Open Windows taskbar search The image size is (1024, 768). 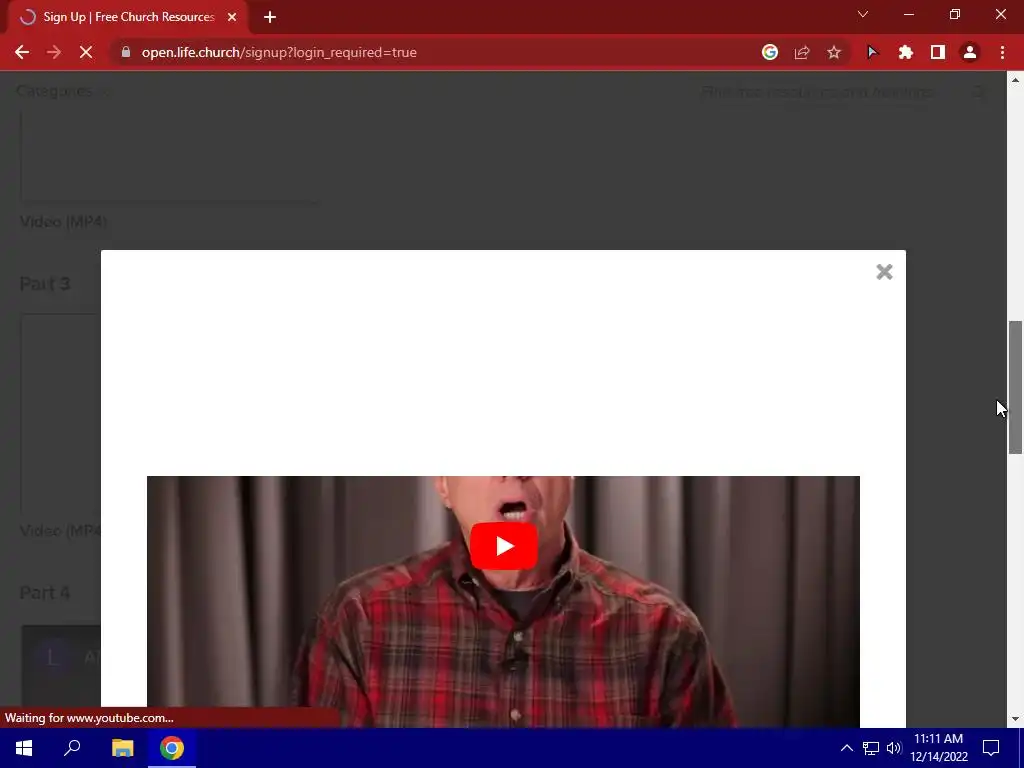72,748
